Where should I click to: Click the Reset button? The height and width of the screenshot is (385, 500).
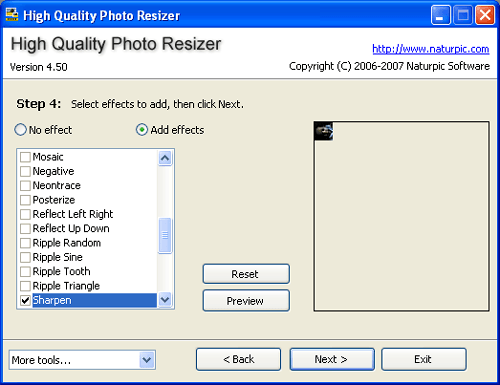246,274
